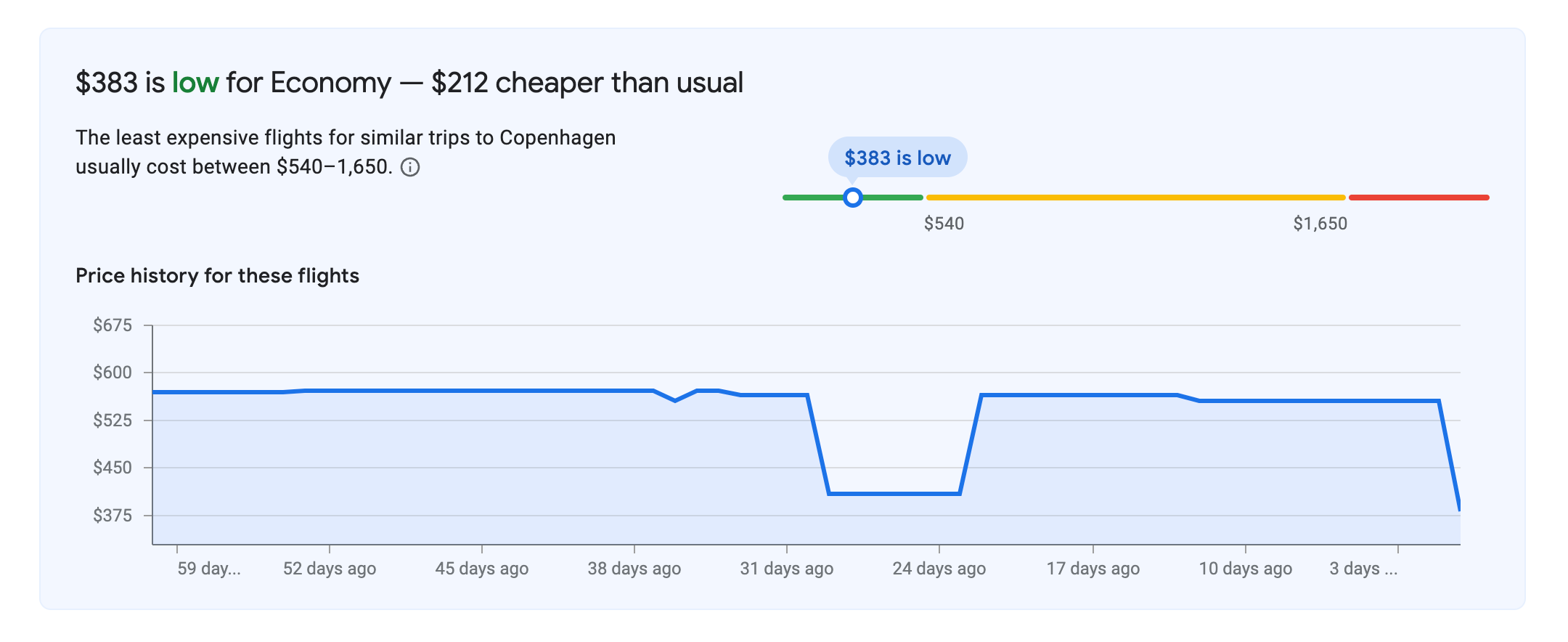Click the "24 days ago" axis label
This screenshot has height=642, width=1568.
point(939,569)
